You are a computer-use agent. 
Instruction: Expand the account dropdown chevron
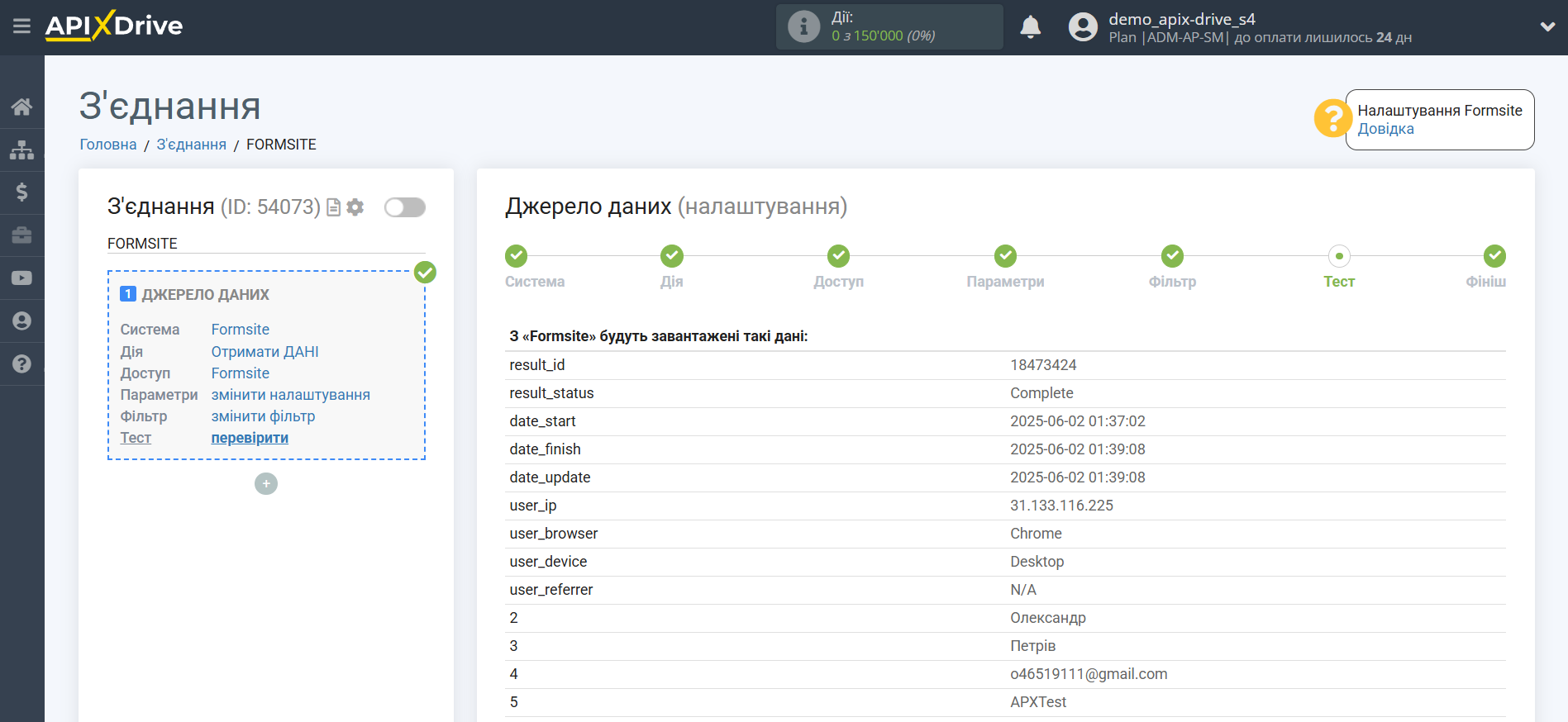pyautogui.click(x=1547, y=27)
